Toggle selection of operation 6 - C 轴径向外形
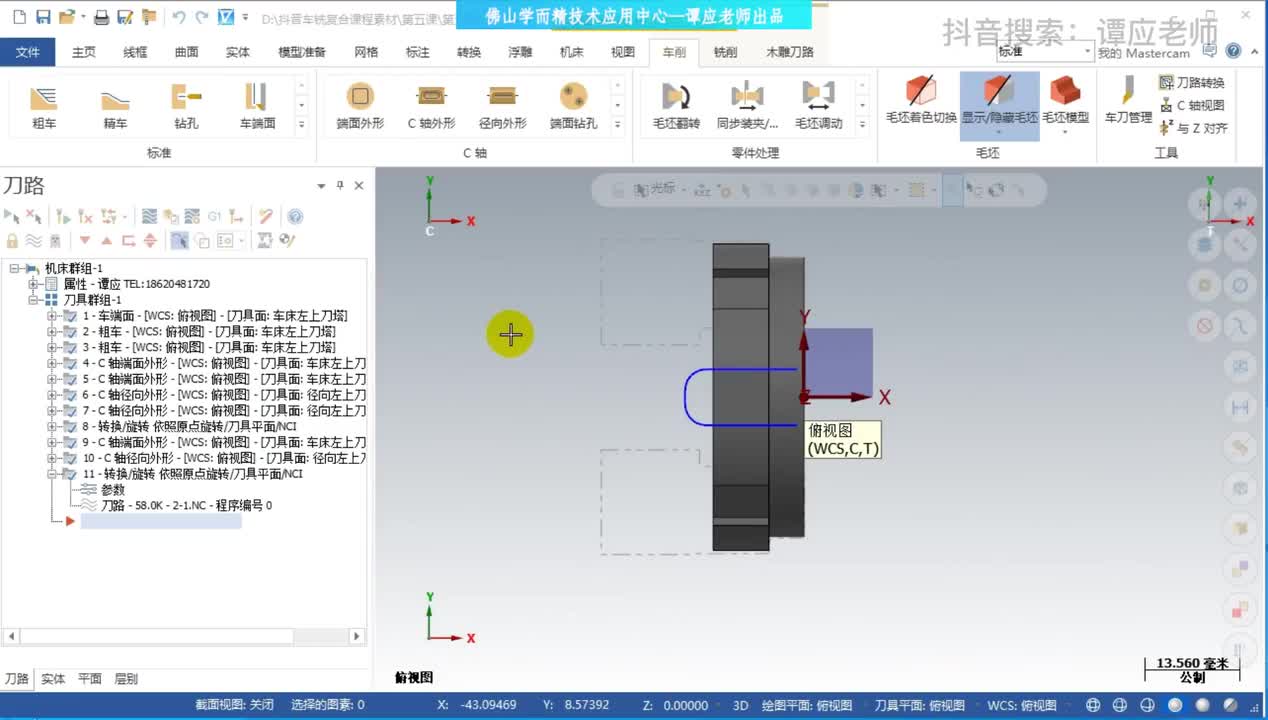 [x=70, y=394]
